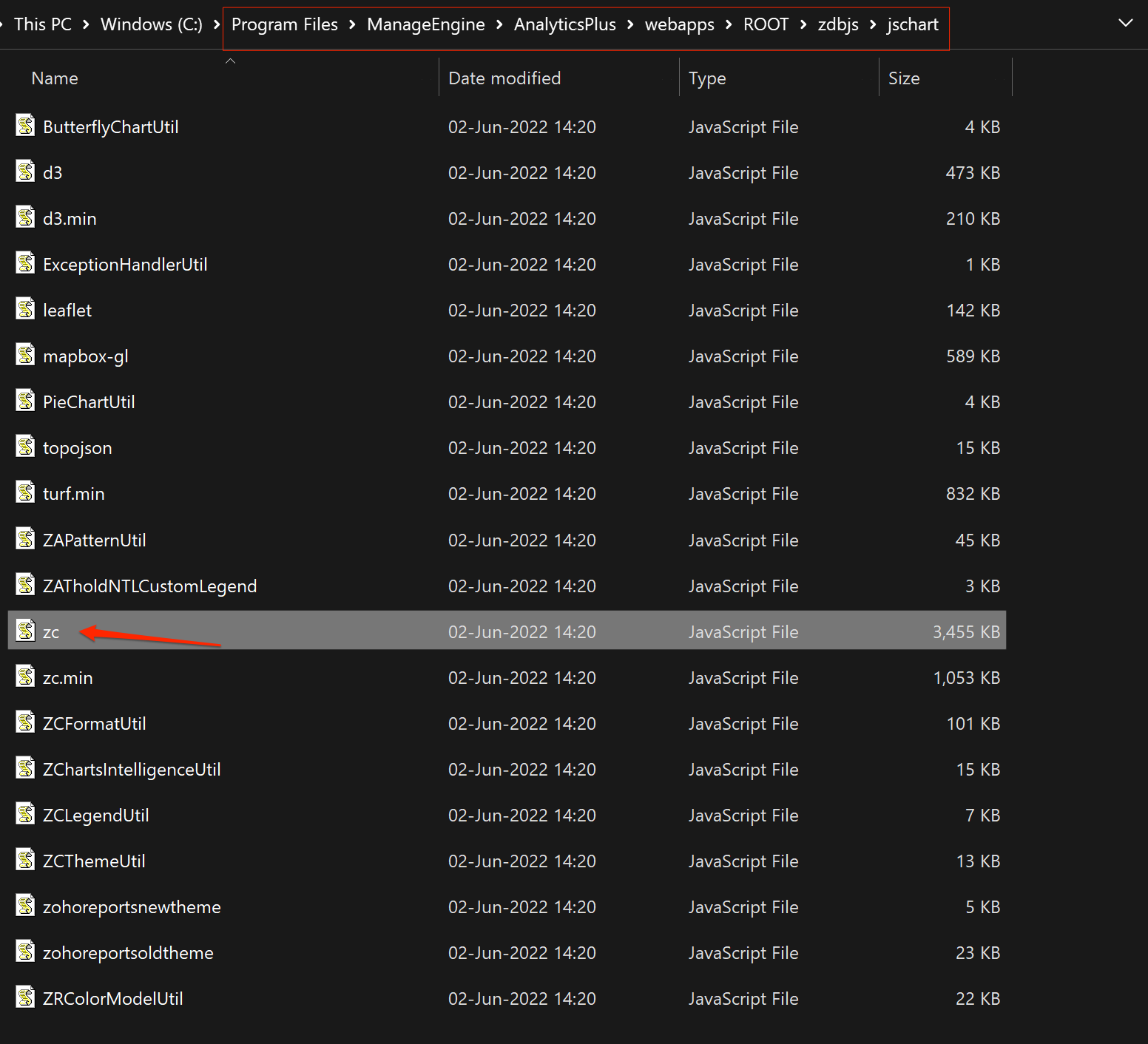The width and height of the screenshot is (1148, 1044).
Task: Select the ZRColorModelUtil file icon
Action: click(26, 998)
